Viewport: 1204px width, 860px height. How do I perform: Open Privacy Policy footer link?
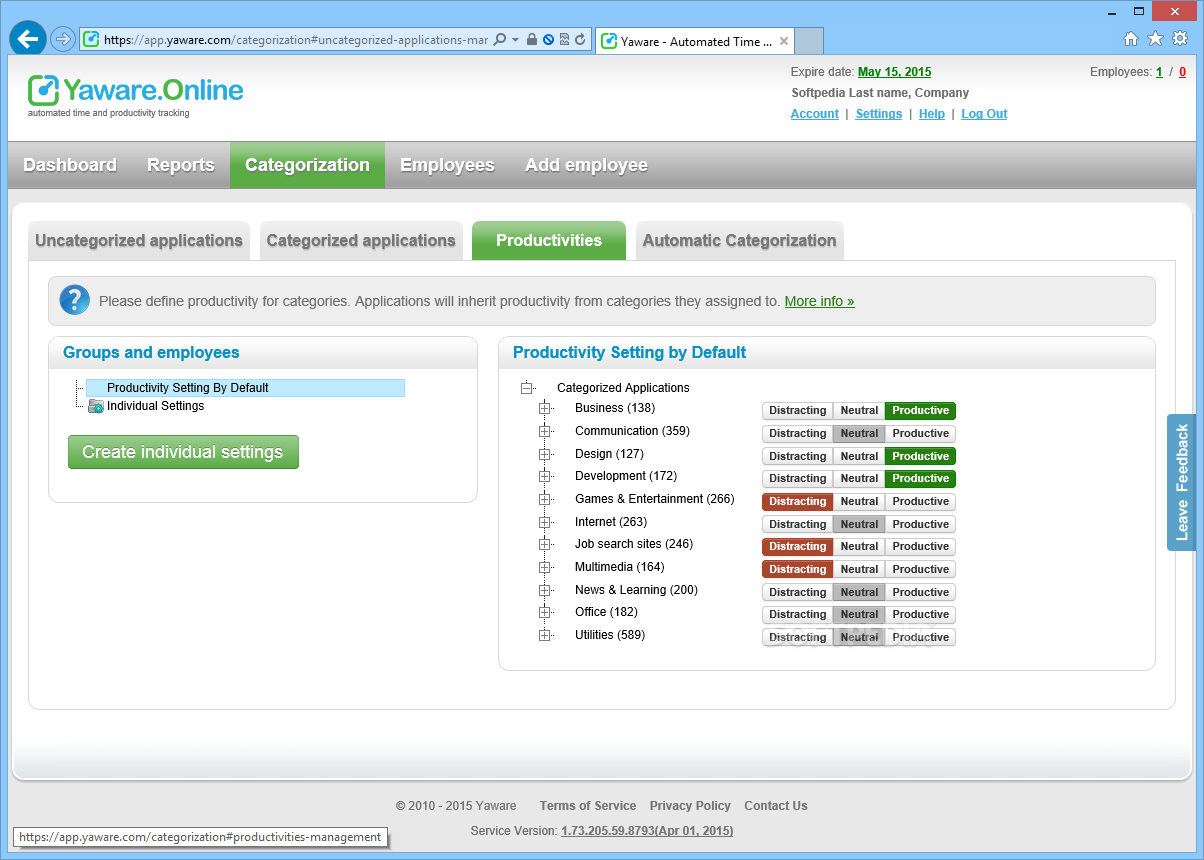(x=690, y=806)
